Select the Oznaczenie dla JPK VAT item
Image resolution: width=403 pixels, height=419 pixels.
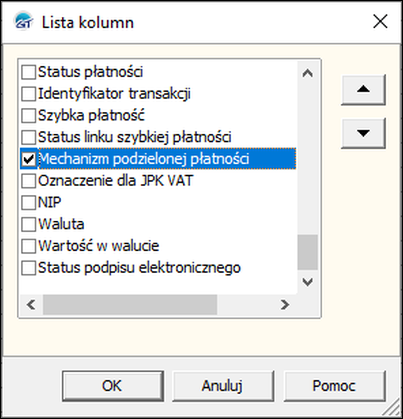click(x=116, y=181)
